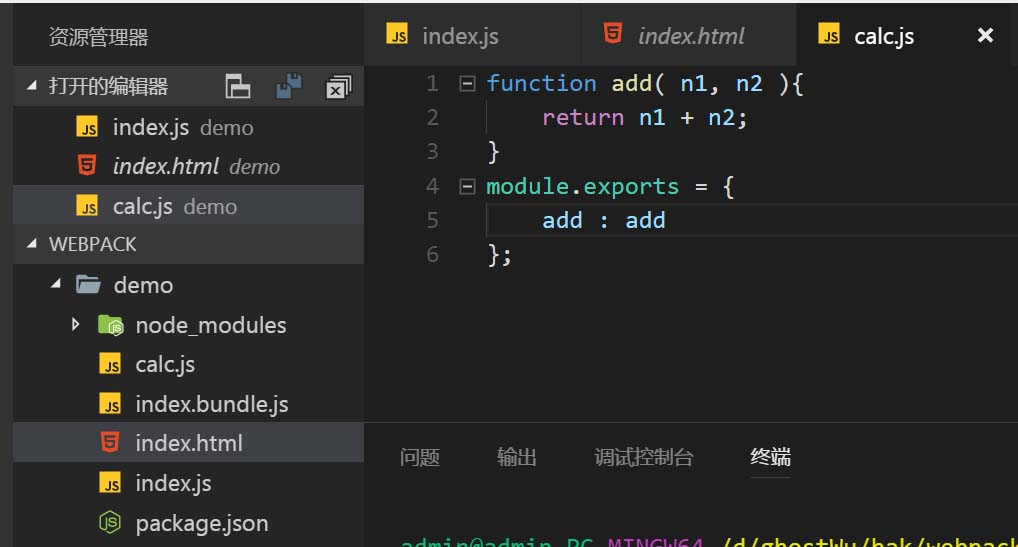Click the 资源管理器 explorer title
Viewport: 1018px width, 547px height.
[x=99, y=37]
